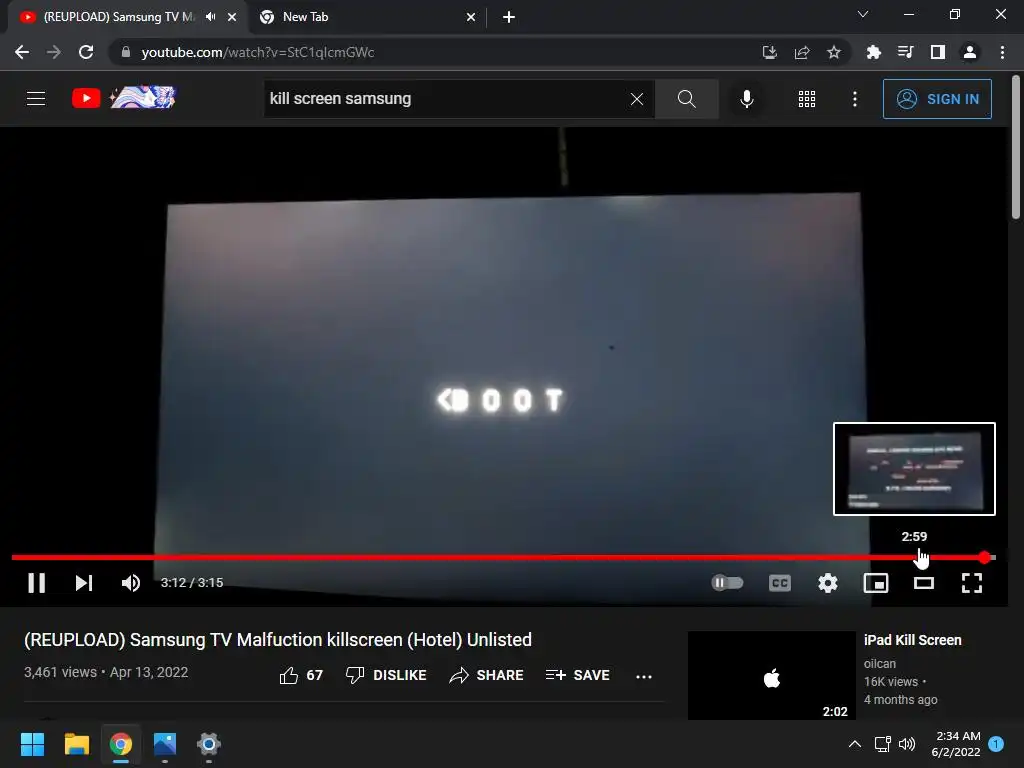This screenshot has height=768, width=1024.
Task: Click the magnifier search button
Action: 686,99
